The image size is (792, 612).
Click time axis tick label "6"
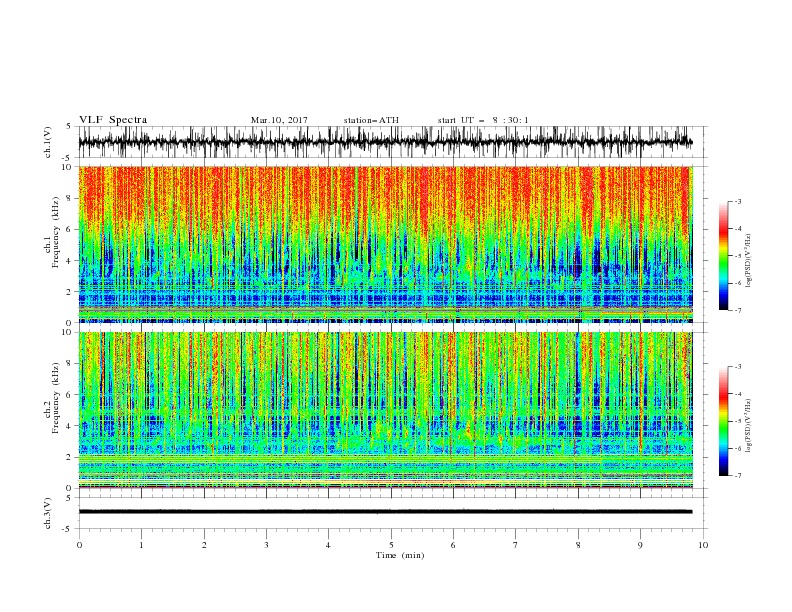[x=453, y=545]
